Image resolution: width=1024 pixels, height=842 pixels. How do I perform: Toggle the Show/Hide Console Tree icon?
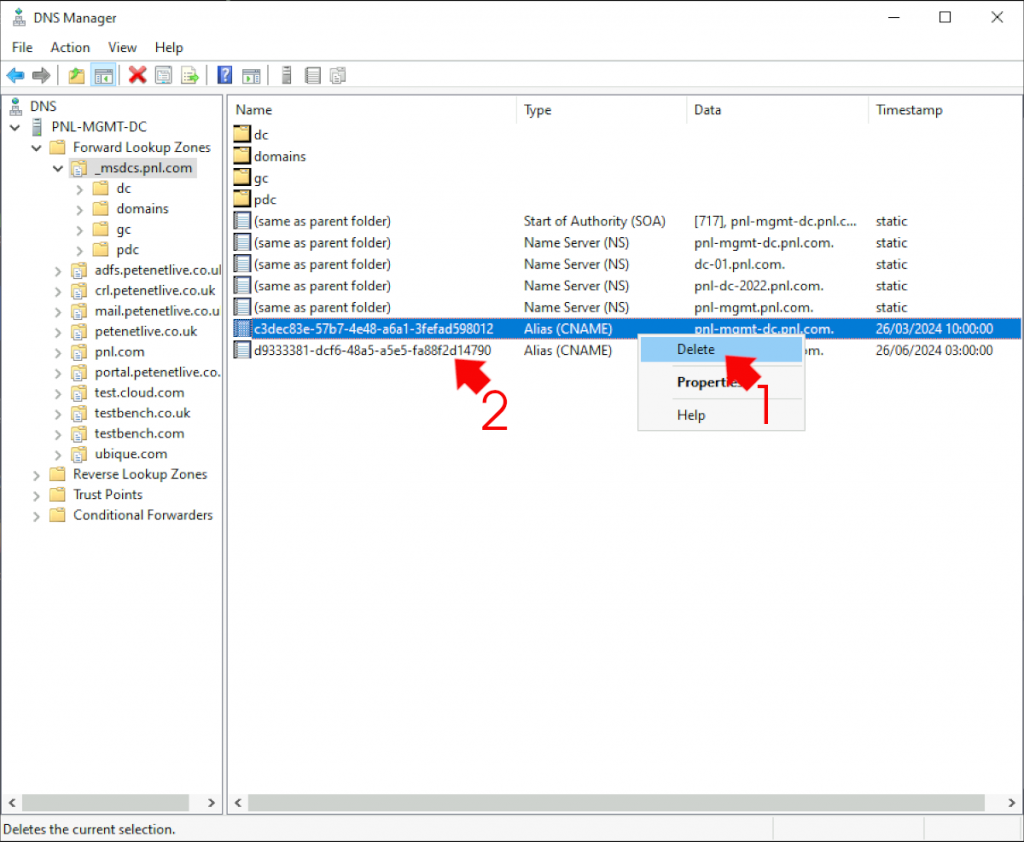(x=104, y=75)
